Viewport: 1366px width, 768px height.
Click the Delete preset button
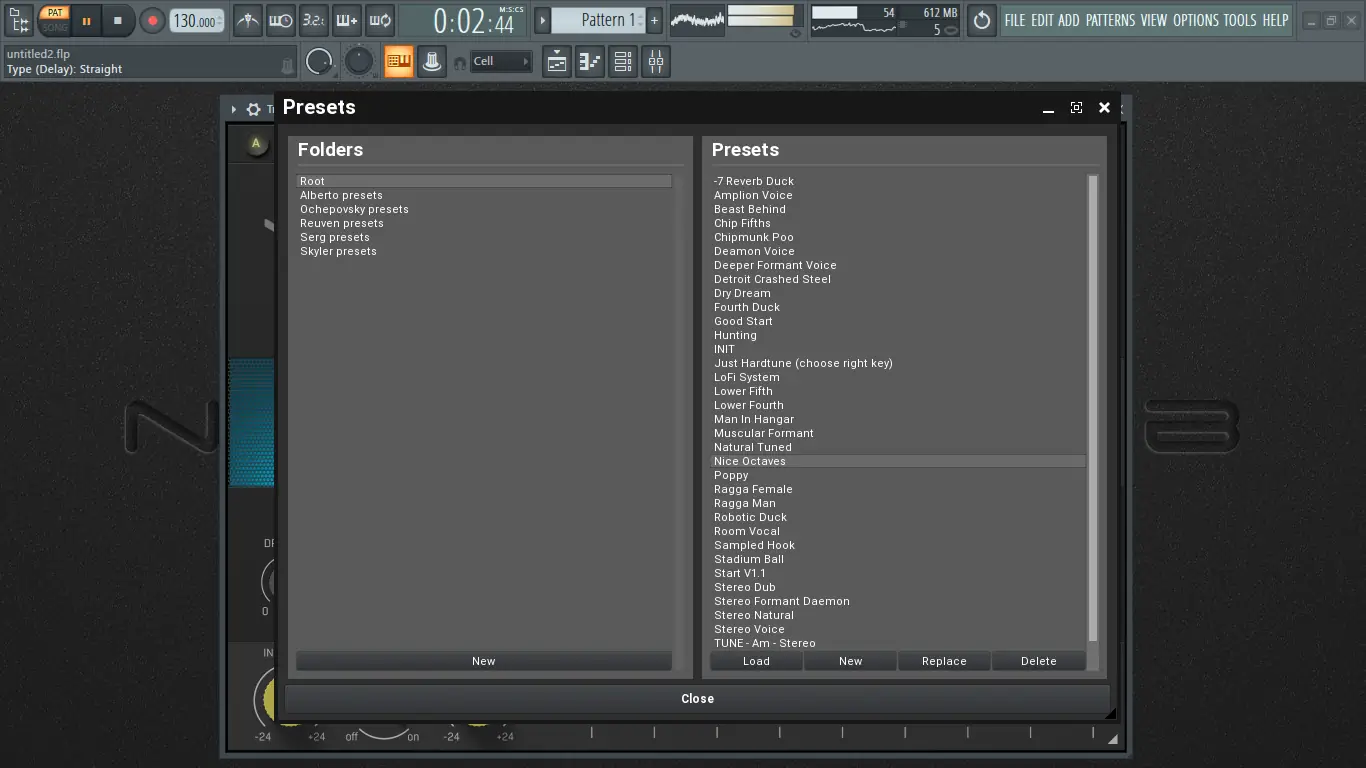(1038, 661)
